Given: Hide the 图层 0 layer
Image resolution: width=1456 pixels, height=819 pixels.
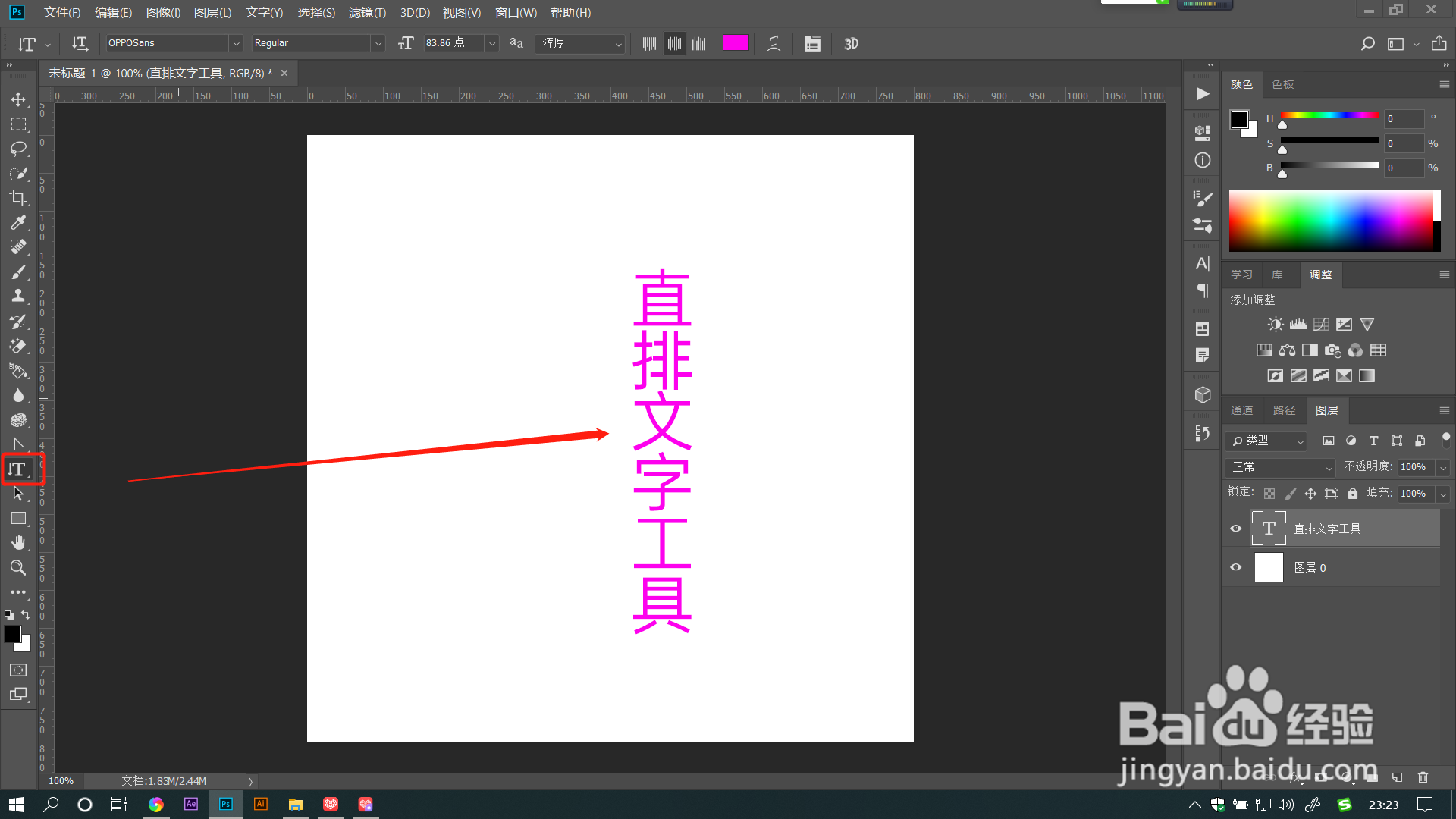Looking at the screenshot, I should [1235, 567].
